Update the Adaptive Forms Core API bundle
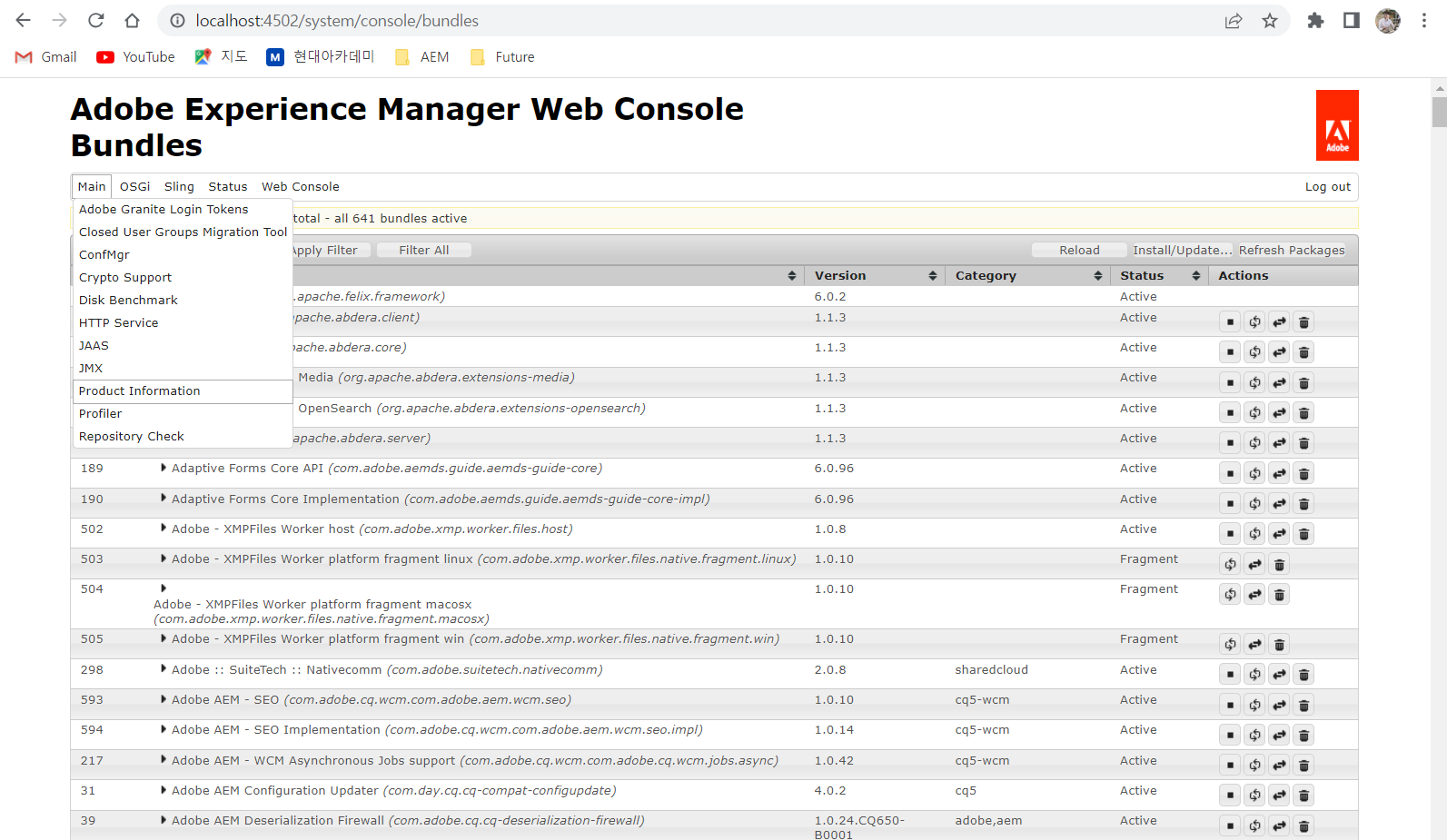The image size is (1447, 840). pyautogui.click(x=1279, y=473)
